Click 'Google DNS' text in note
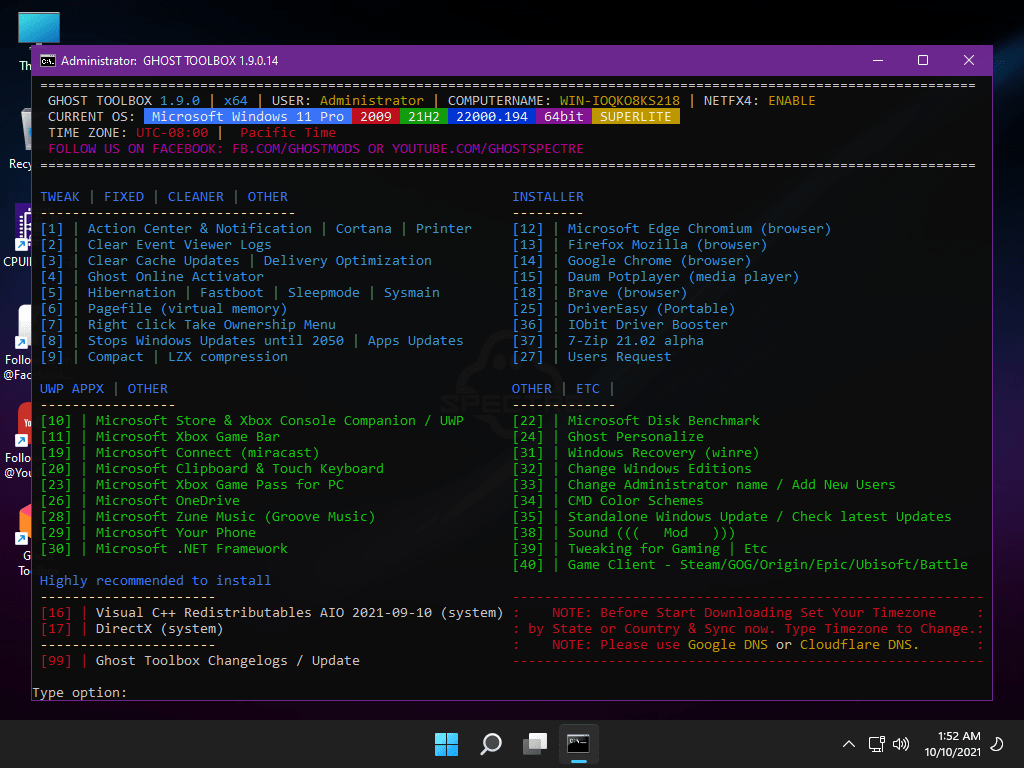1024x768 pixels. tap(728, 645)
